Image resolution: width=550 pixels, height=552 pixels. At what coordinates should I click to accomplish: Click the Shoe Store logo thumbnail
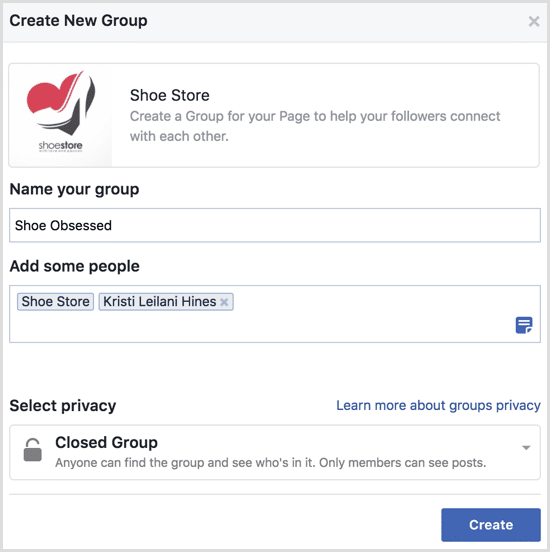coord(61,115)
